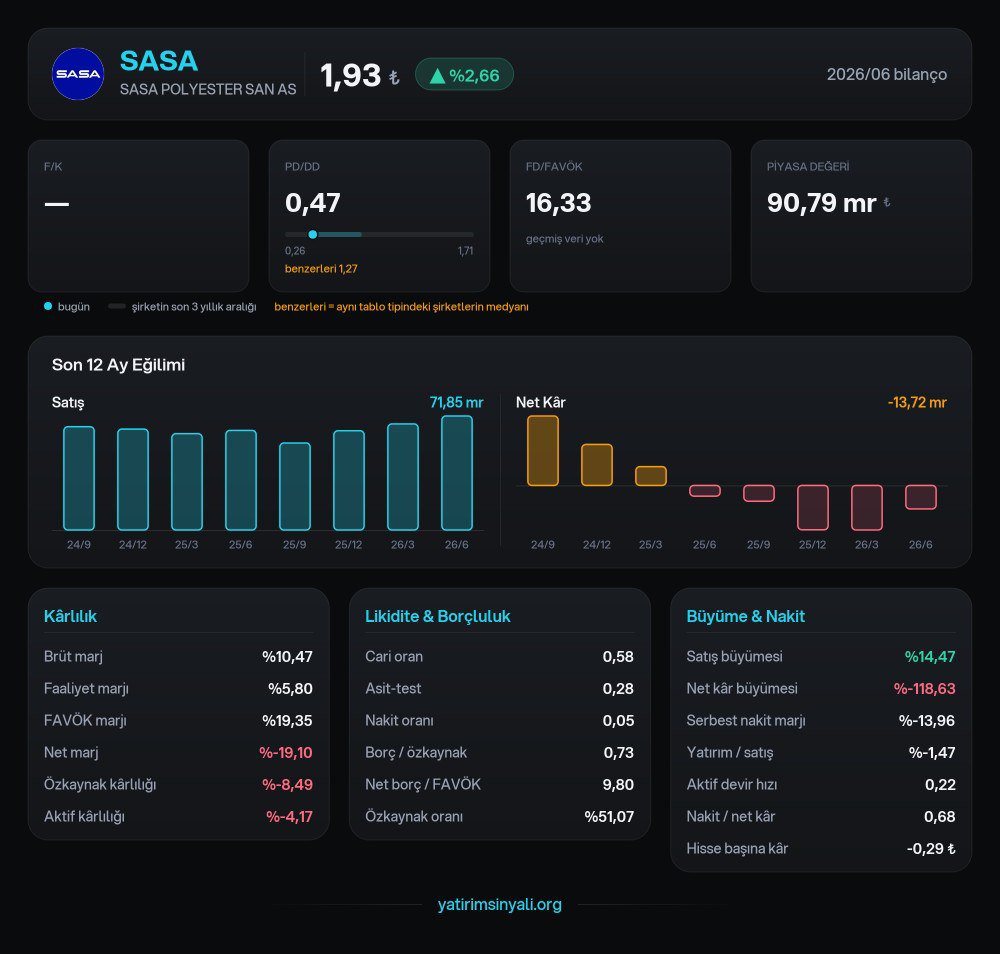Select the 'Kârlılık' section heading
This screenshot has height=954, width=1000.
point(70,616)
